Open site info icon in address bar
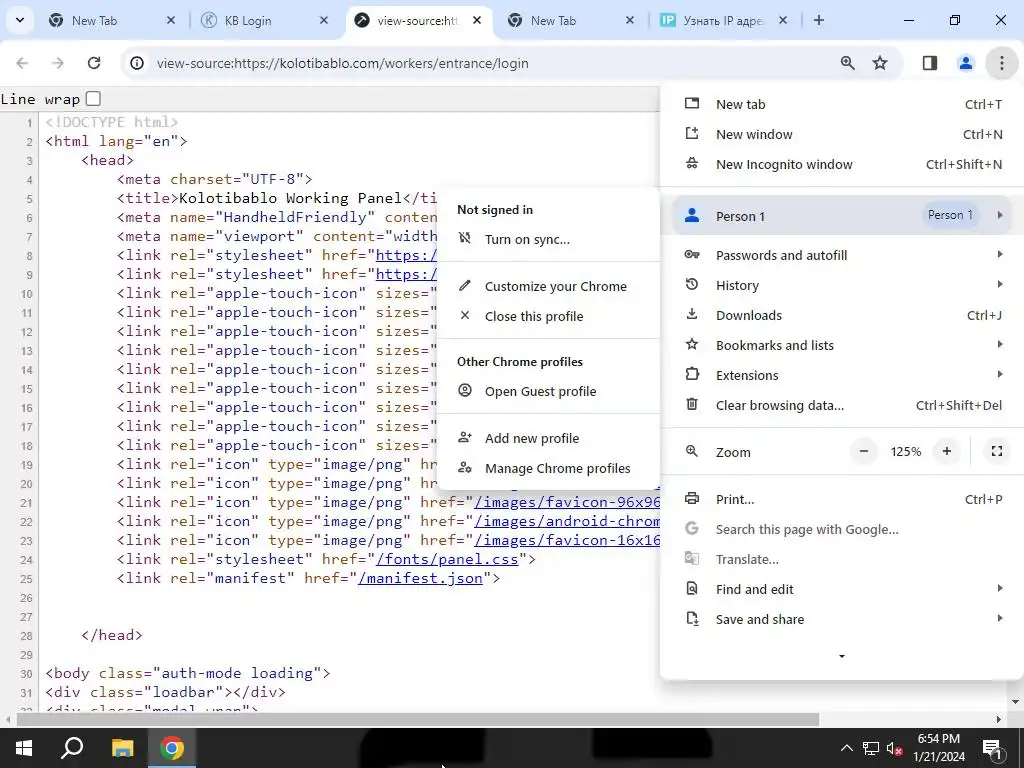The height and width of the screenshot is (768, 1024). pyautogui.click(x=136, y=63)
